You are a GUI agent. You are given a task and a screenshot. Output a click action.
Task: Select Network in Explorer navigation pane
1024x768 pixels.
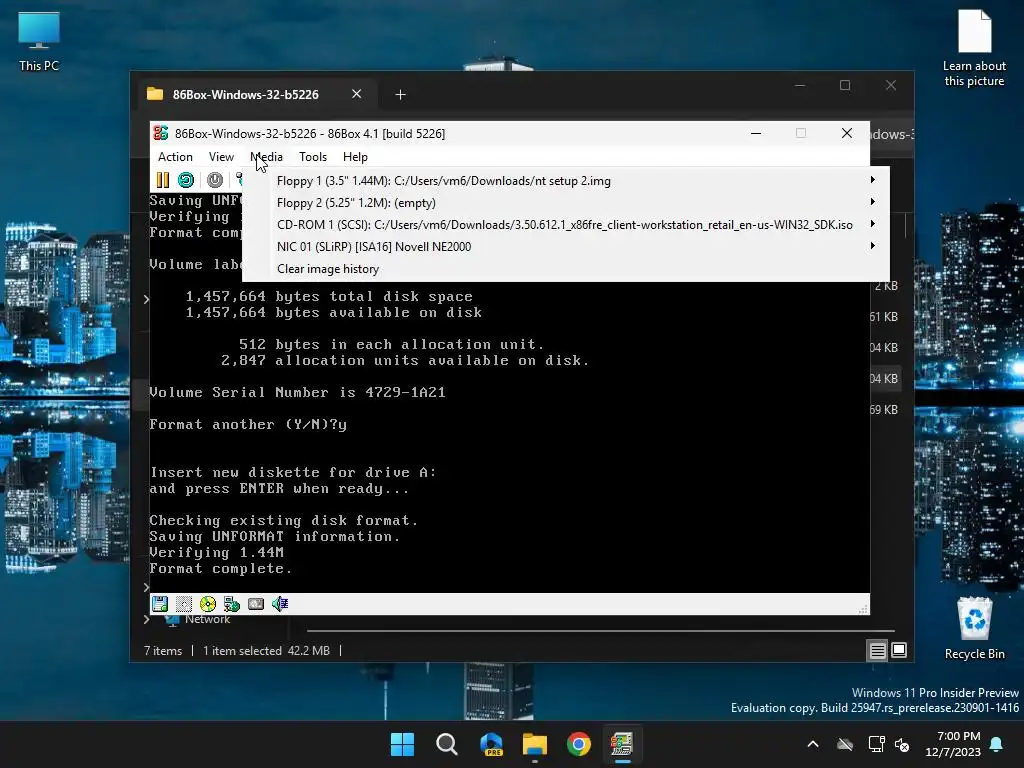tap(207, 620)
